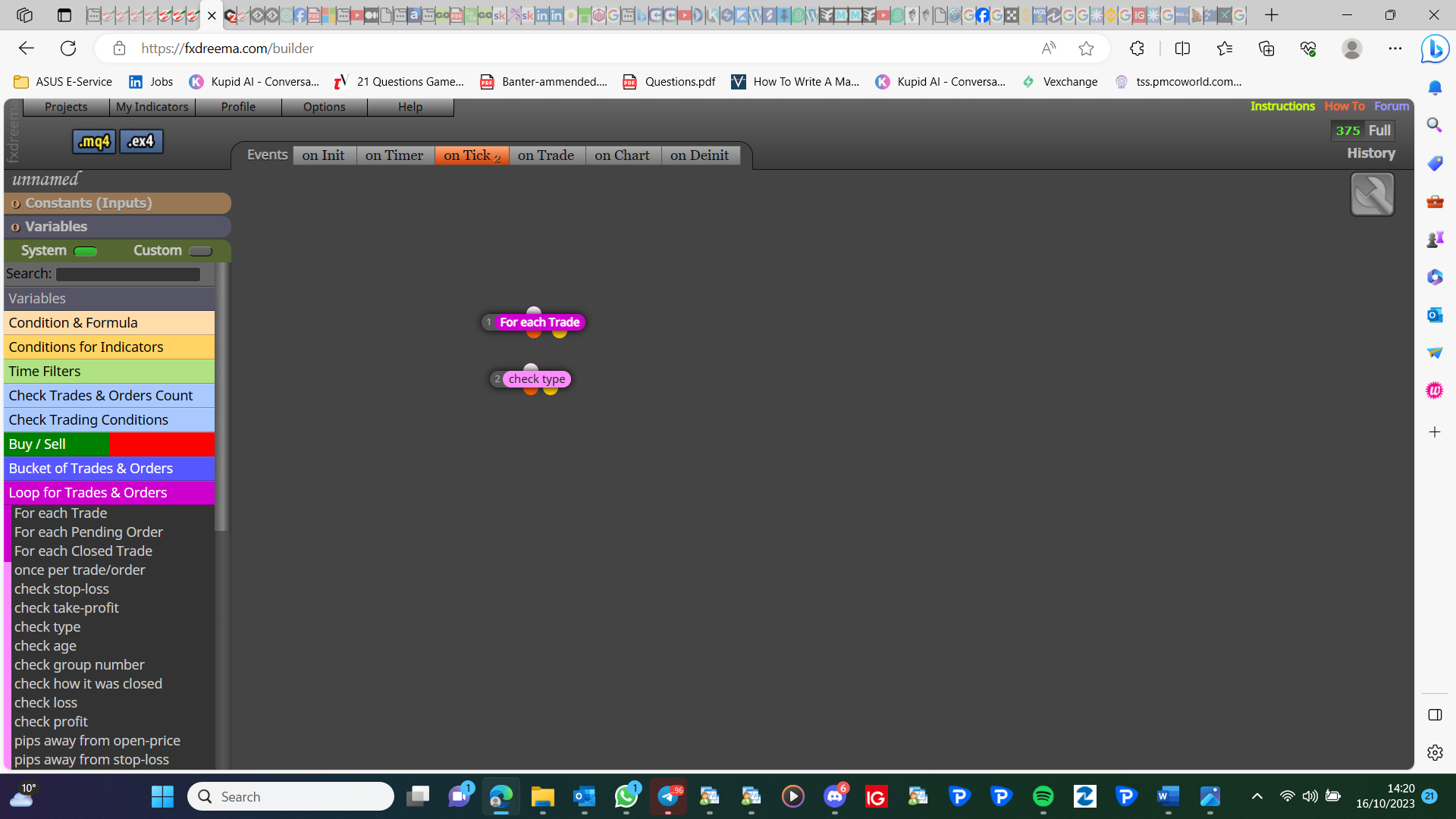Open Spotify from the taskbar
This screenshot has height=819, width=1456.
click(x=1043, y=796)
